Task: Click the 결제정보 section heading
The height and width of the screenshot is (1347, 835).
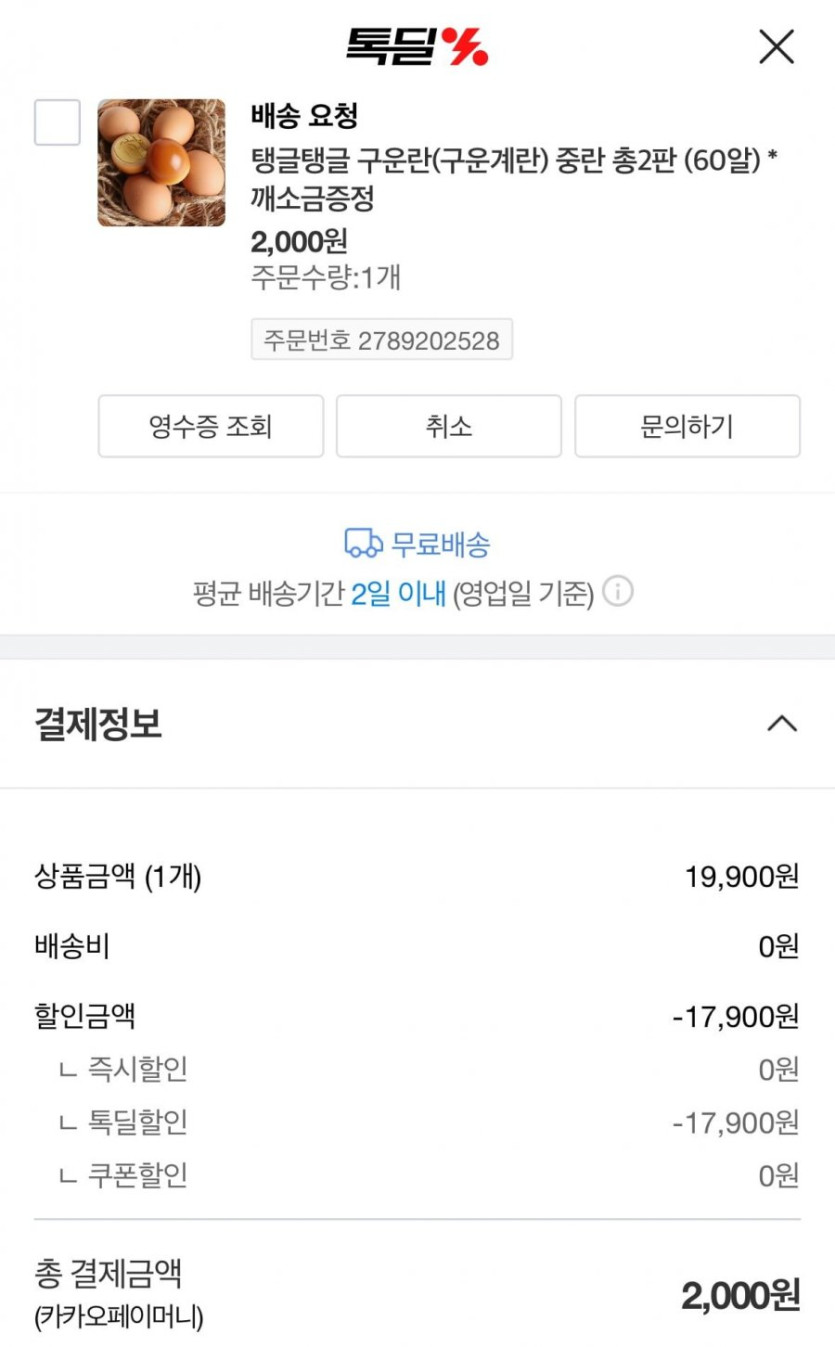Action: tap(98, 723)
